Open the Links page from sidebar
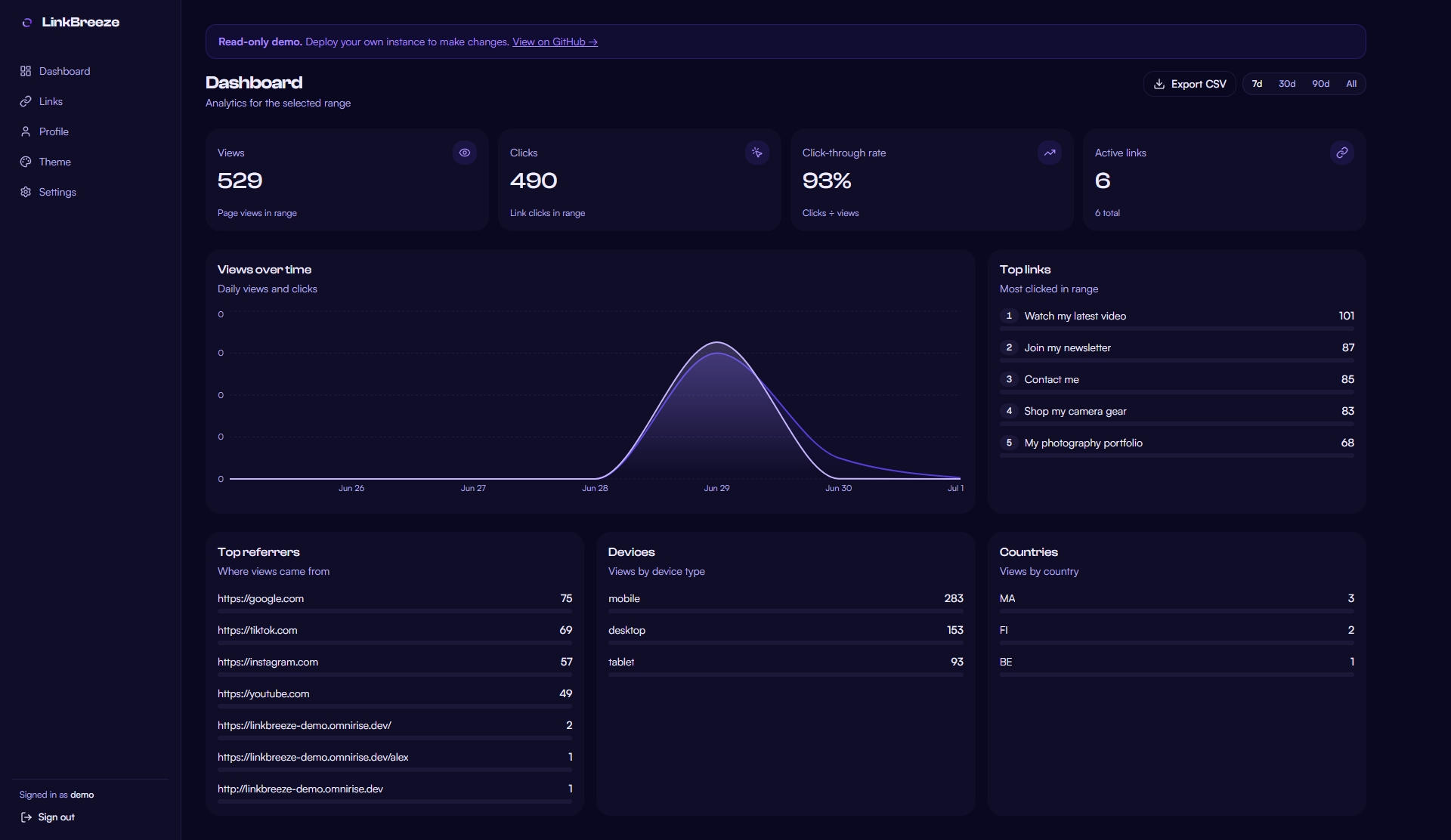The image size is (1451, 840). coord(91,101)
